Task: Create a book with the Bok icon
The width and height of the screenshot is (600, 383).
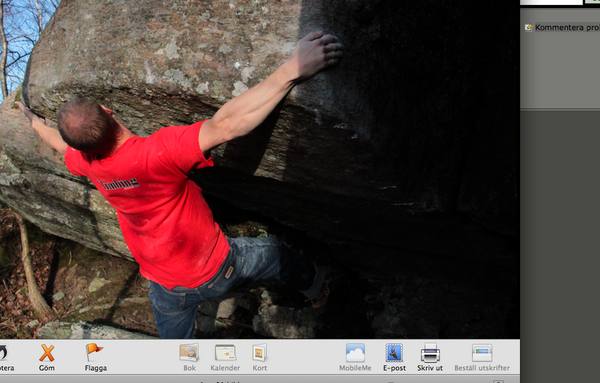Action: click(x=189, y=352)
